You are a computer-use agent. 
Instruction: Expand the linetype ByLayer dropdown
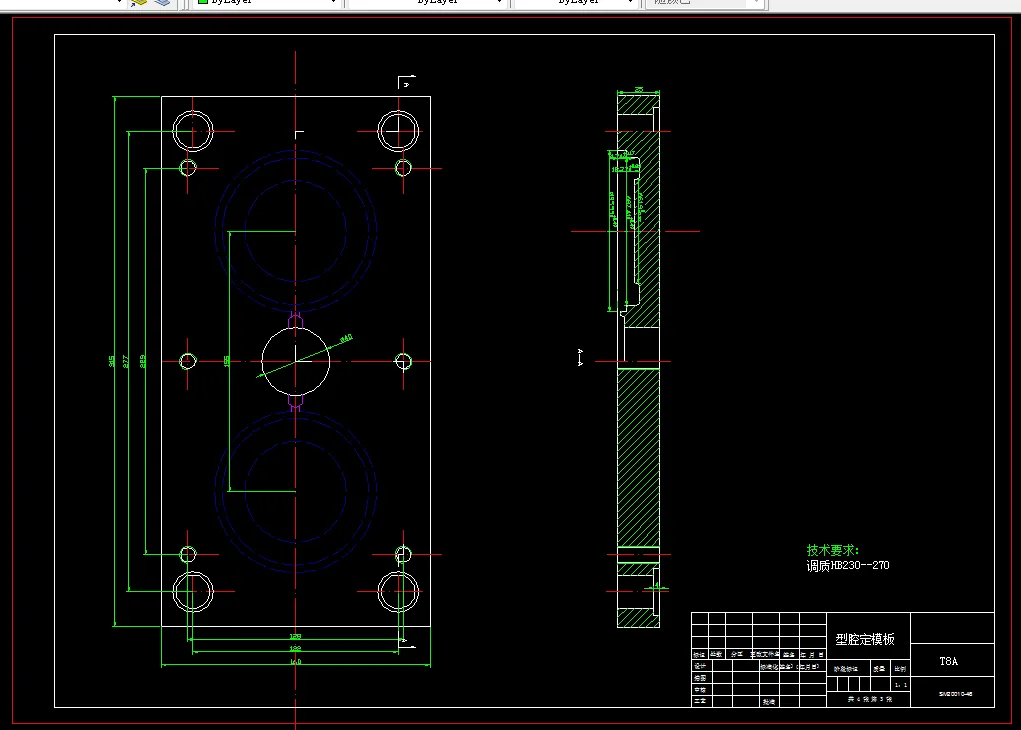427,3
